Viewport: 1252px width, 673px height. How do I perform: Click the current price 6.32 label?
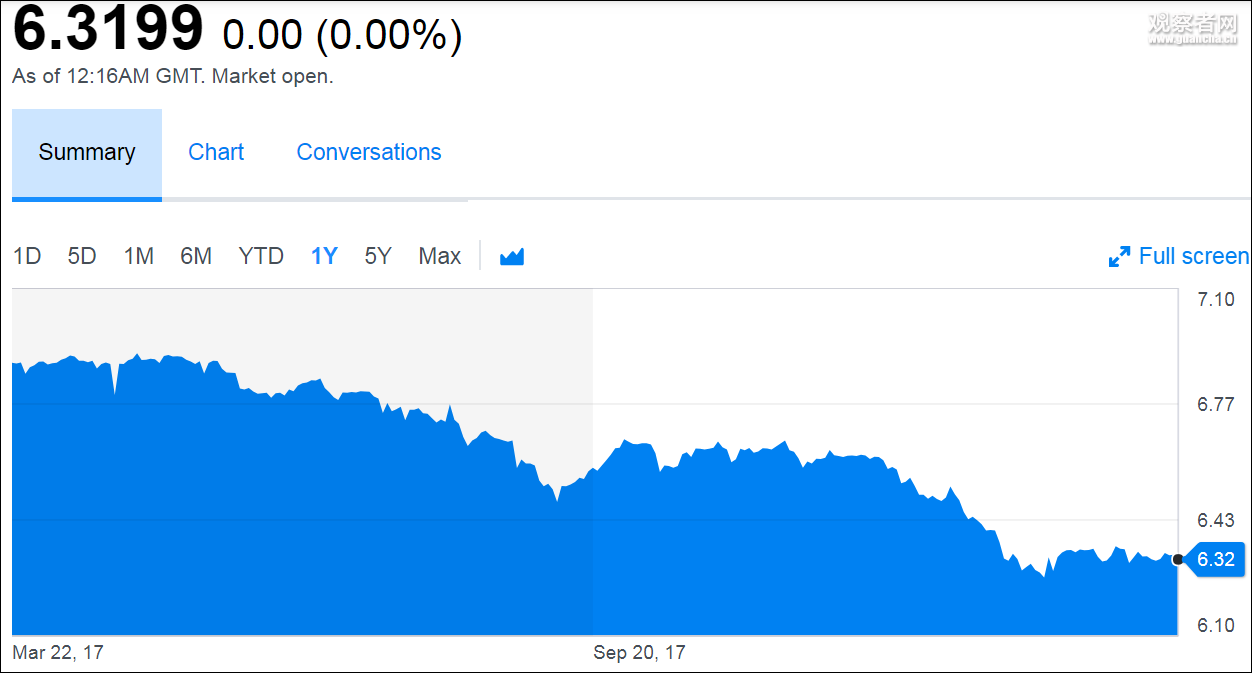[1215, 559]
